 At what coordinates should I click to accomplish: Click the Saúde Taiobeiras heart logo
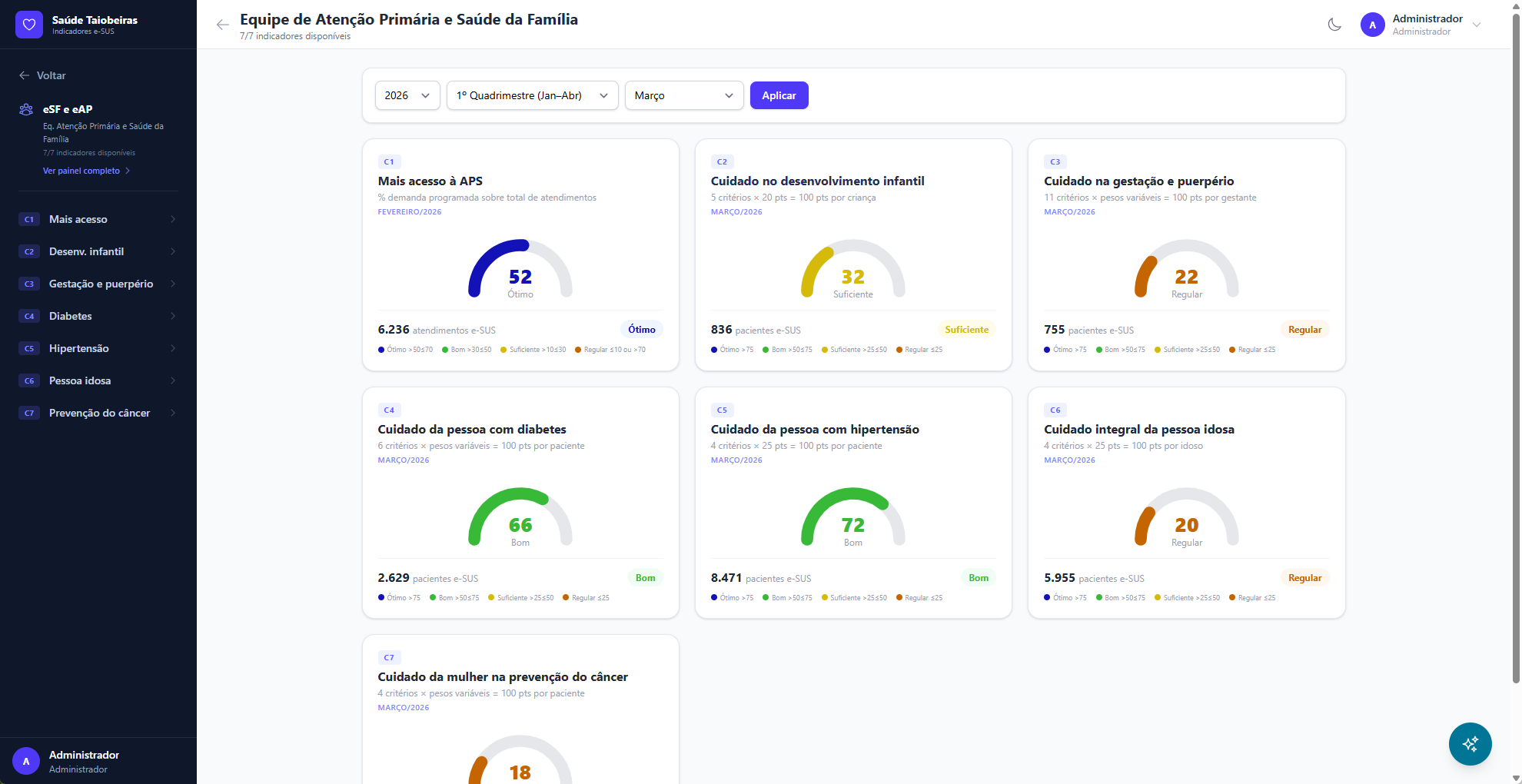click(x=28, y=24)
